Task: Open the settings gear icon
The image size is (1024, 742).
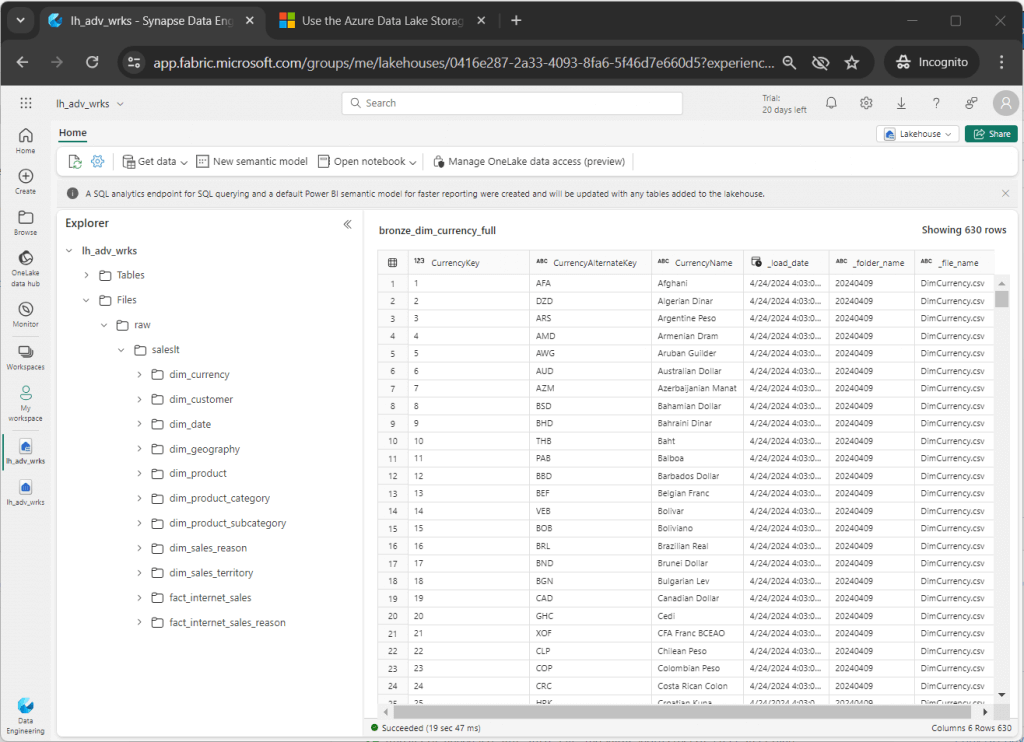Action: [866, 103]
